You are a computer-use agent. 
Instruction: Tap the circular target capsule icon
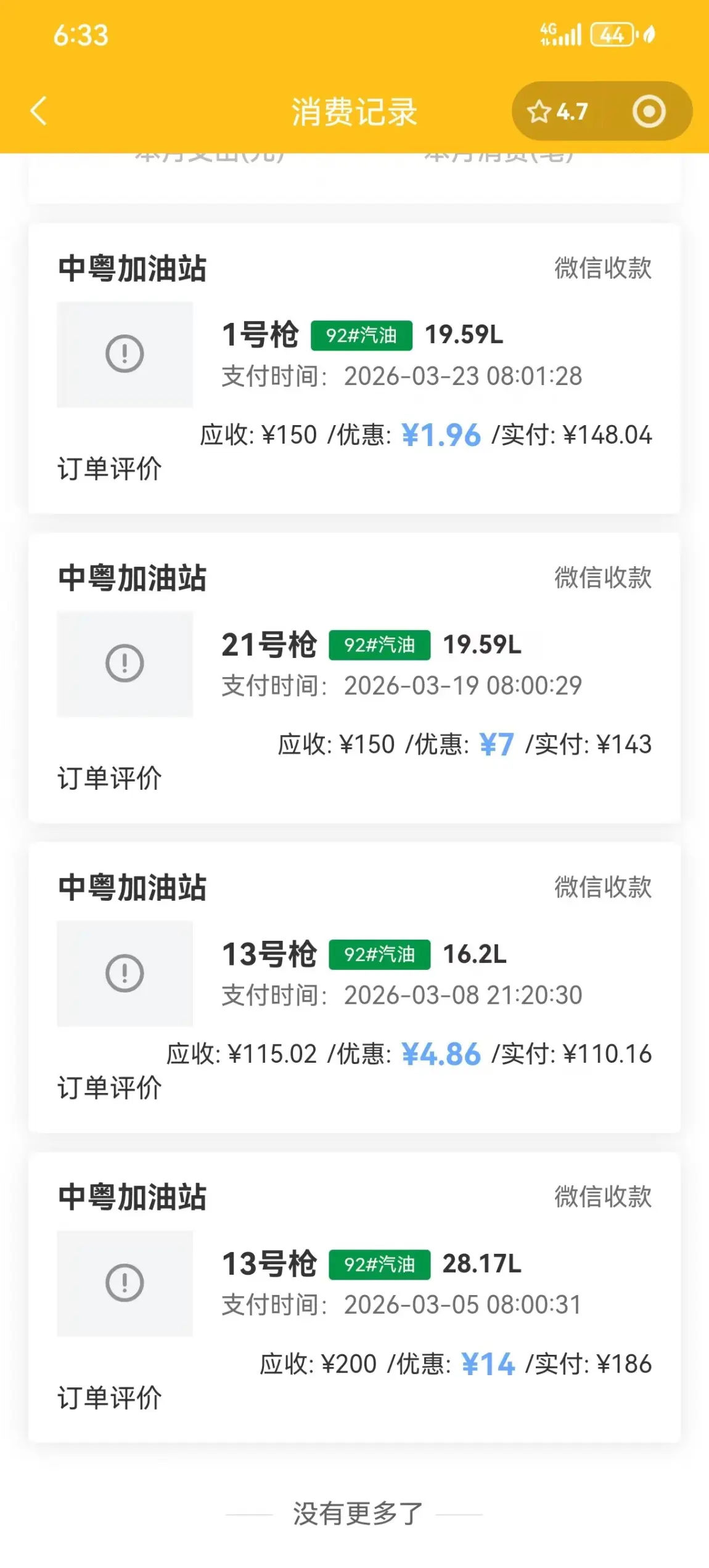(x=649, y=112)
